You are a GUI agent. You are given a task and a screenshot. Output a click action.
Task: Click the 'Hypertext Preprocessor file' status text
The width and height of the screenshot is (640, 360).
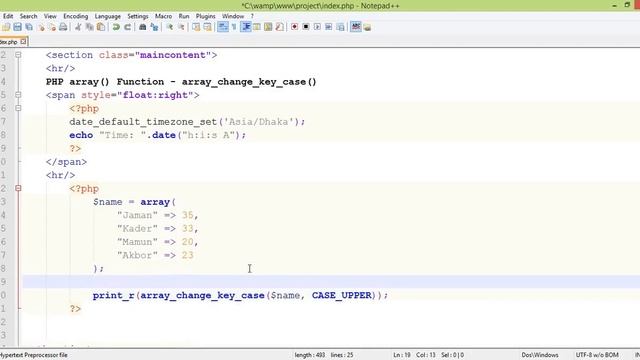[x=34, y=355]
